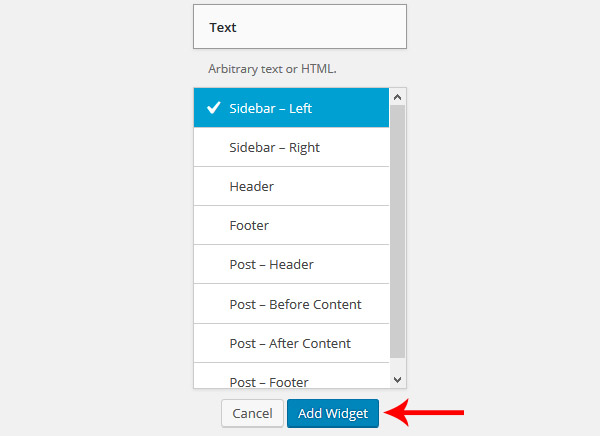This screenshot has width=600, height=436.
Task: Click the red arrow pointing at Add Widget
Action: pos(424,413)
